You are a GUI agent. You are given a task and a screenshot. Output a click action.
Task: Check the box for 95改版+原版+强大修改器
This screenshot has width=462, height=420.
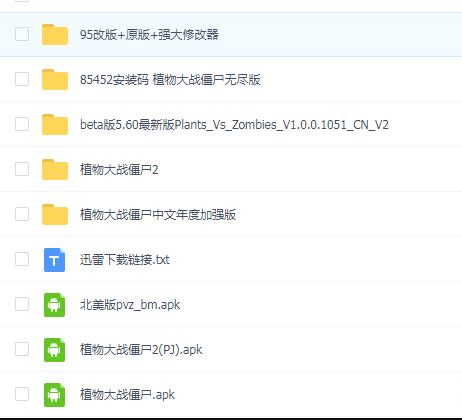[x=22, y=34]
